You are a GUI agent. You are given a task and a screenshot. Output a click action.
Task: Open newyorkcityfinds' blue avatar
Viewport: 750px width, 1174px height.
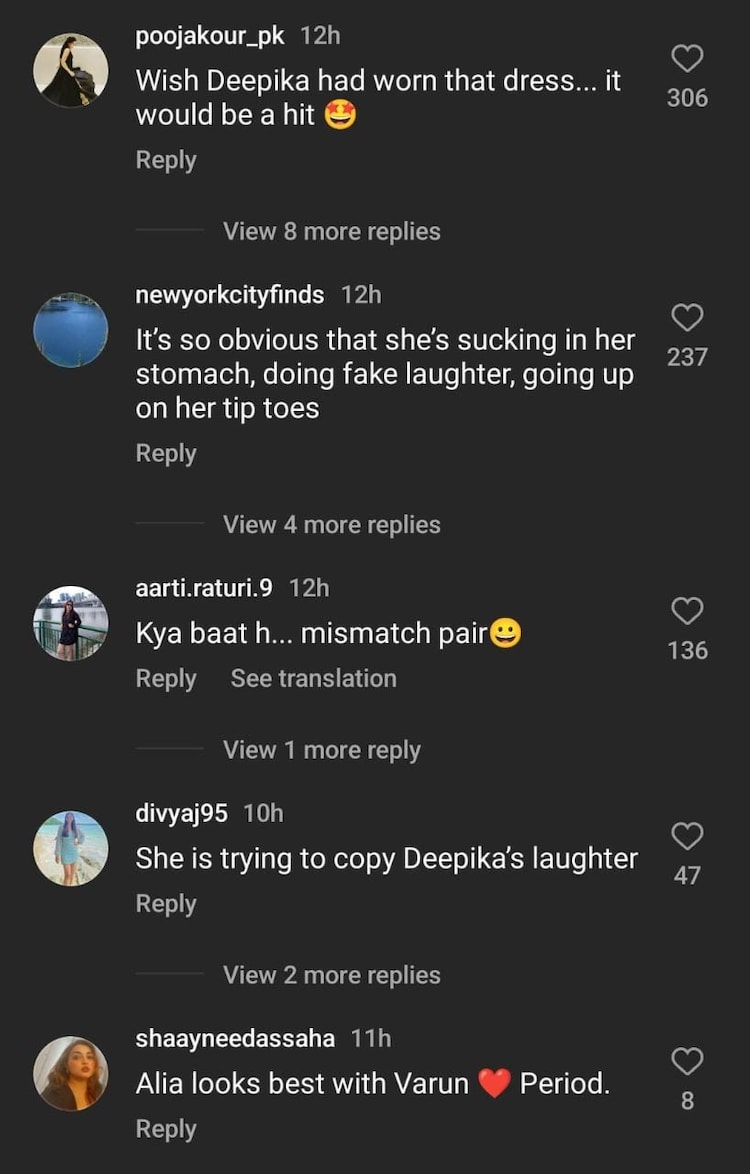pos(71,330)
